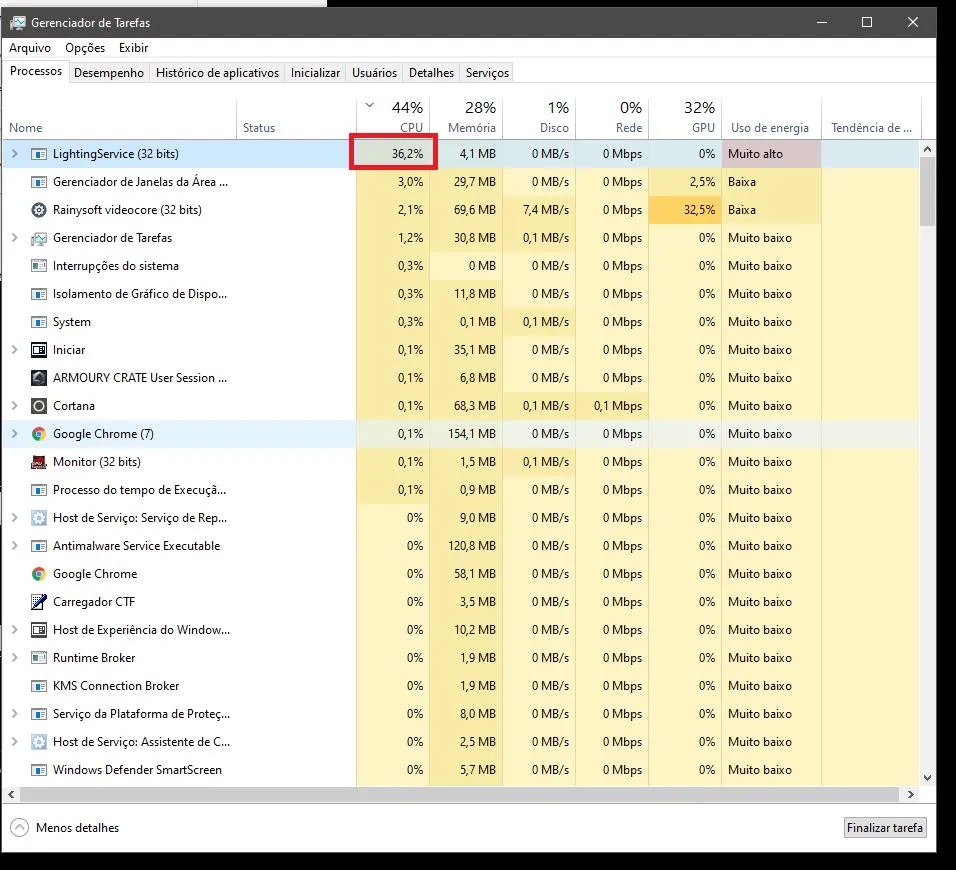Image resolution: width=956 pixels, height=870 pixels.
Task: Click the LightingService process icon
Action: coord(38,154)
